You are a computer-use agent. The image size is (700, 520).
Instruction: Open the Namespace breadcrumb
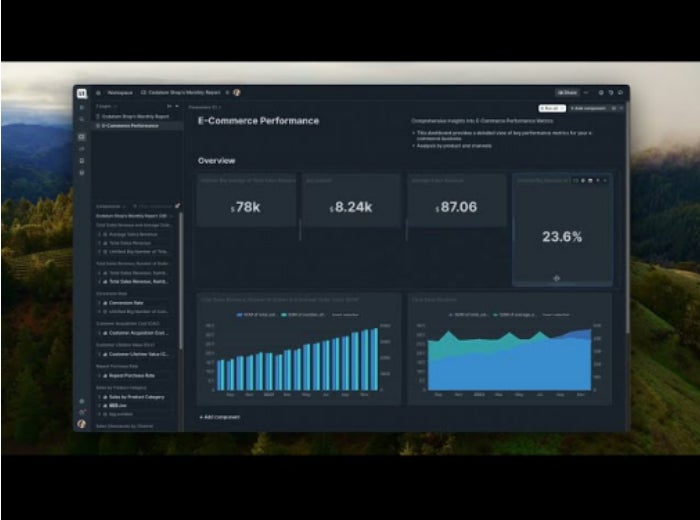120,93
